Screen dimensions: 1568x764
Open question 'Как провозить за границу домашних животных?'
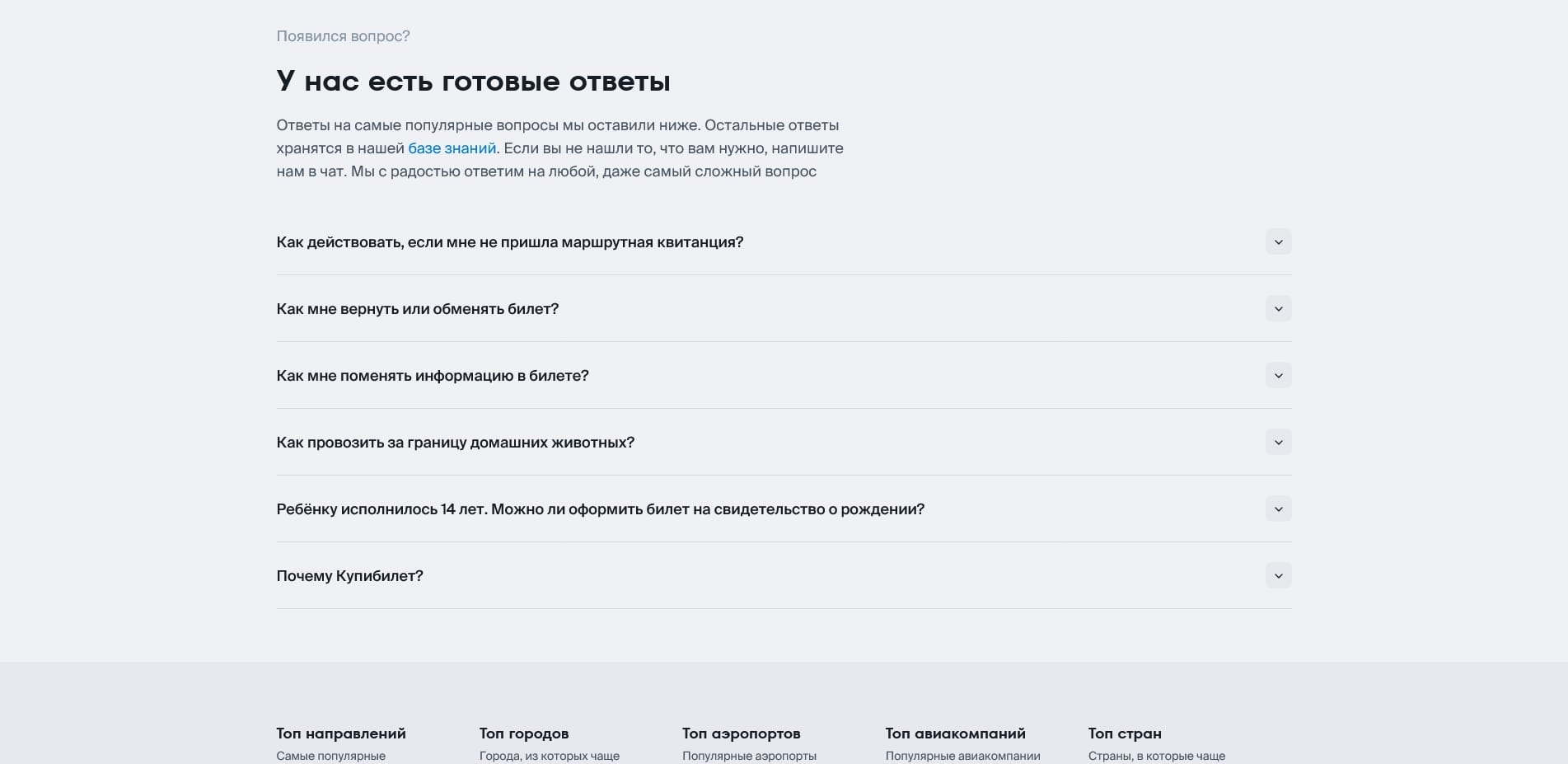[x=455, y=443]
